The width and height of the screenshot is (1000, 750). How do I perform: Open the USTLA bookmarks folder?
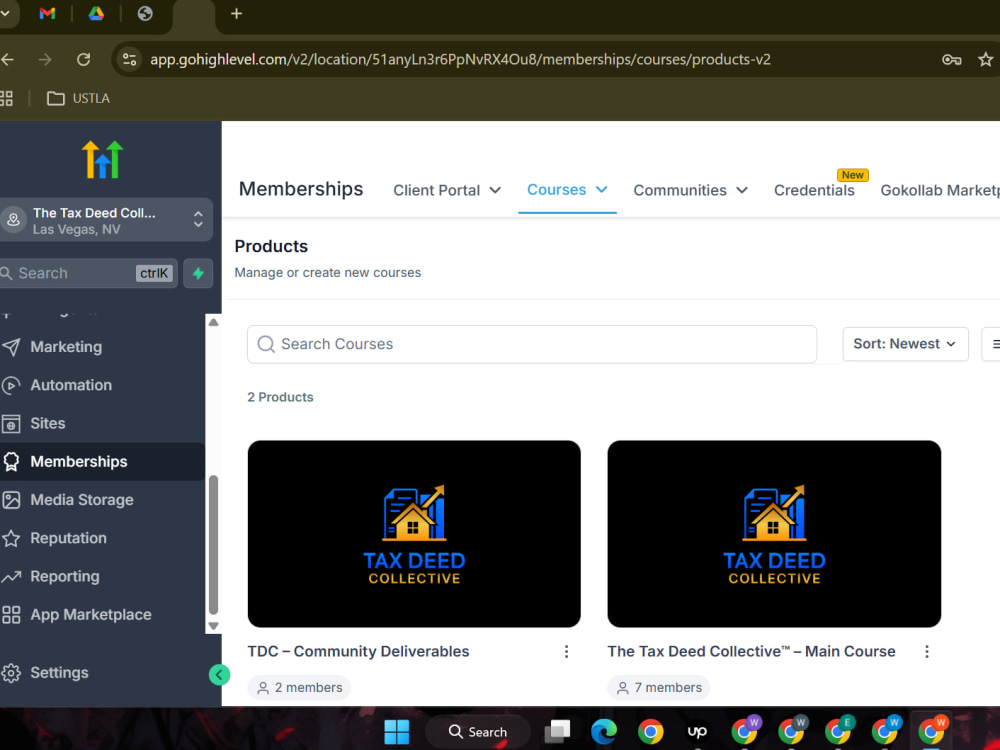point(78,98)
